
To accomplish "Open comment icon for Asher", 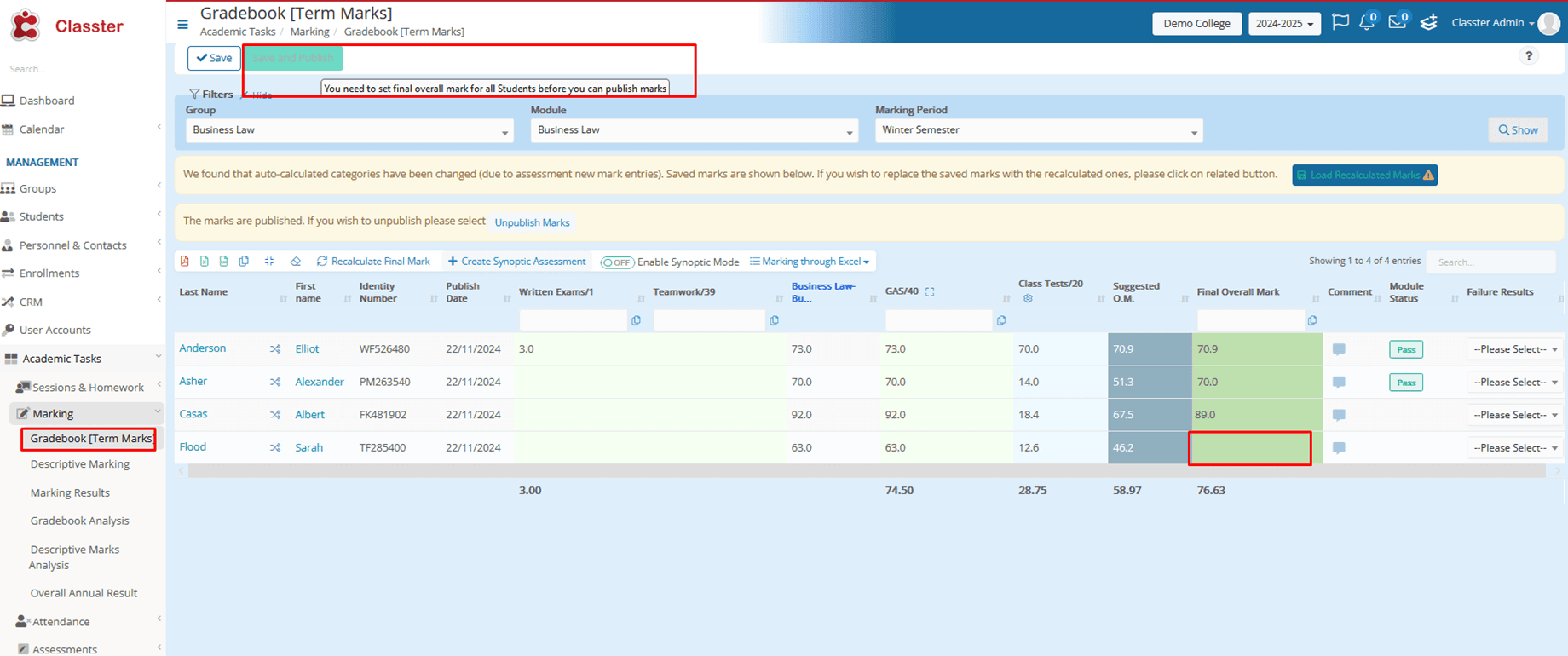I will pos(1339,383).
